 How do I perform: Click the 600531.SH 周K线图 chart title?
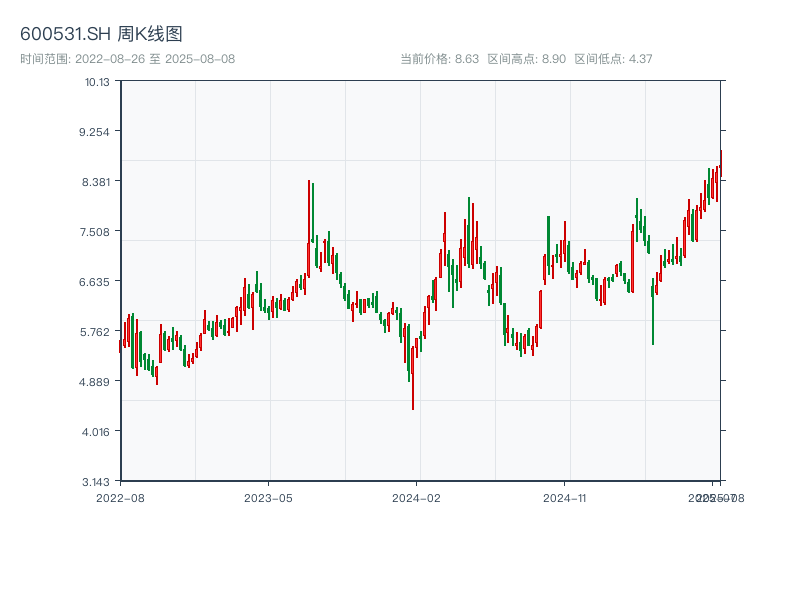(101, 35)
